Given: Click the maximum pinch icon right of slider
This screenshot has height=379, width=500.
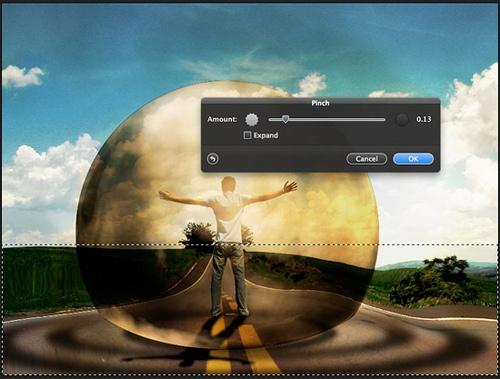Looking at the screenshot, I should point(402,119).
